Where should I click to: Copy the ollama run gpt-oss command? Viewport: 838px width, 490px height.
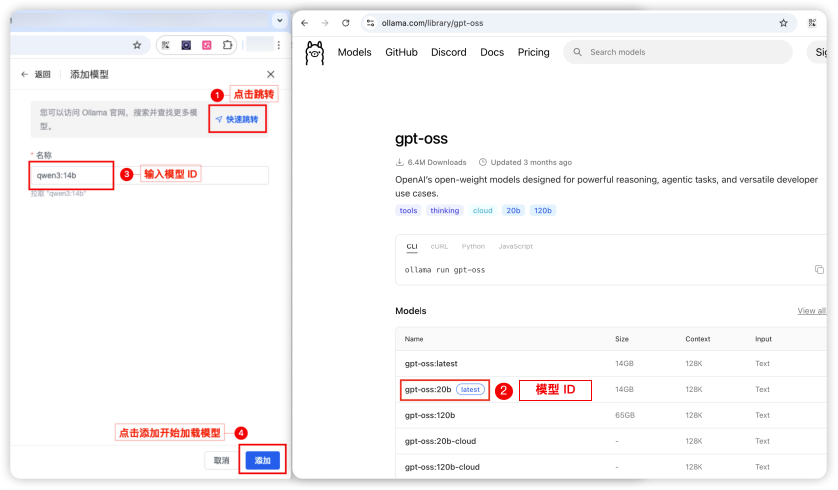tap(819, 269)
